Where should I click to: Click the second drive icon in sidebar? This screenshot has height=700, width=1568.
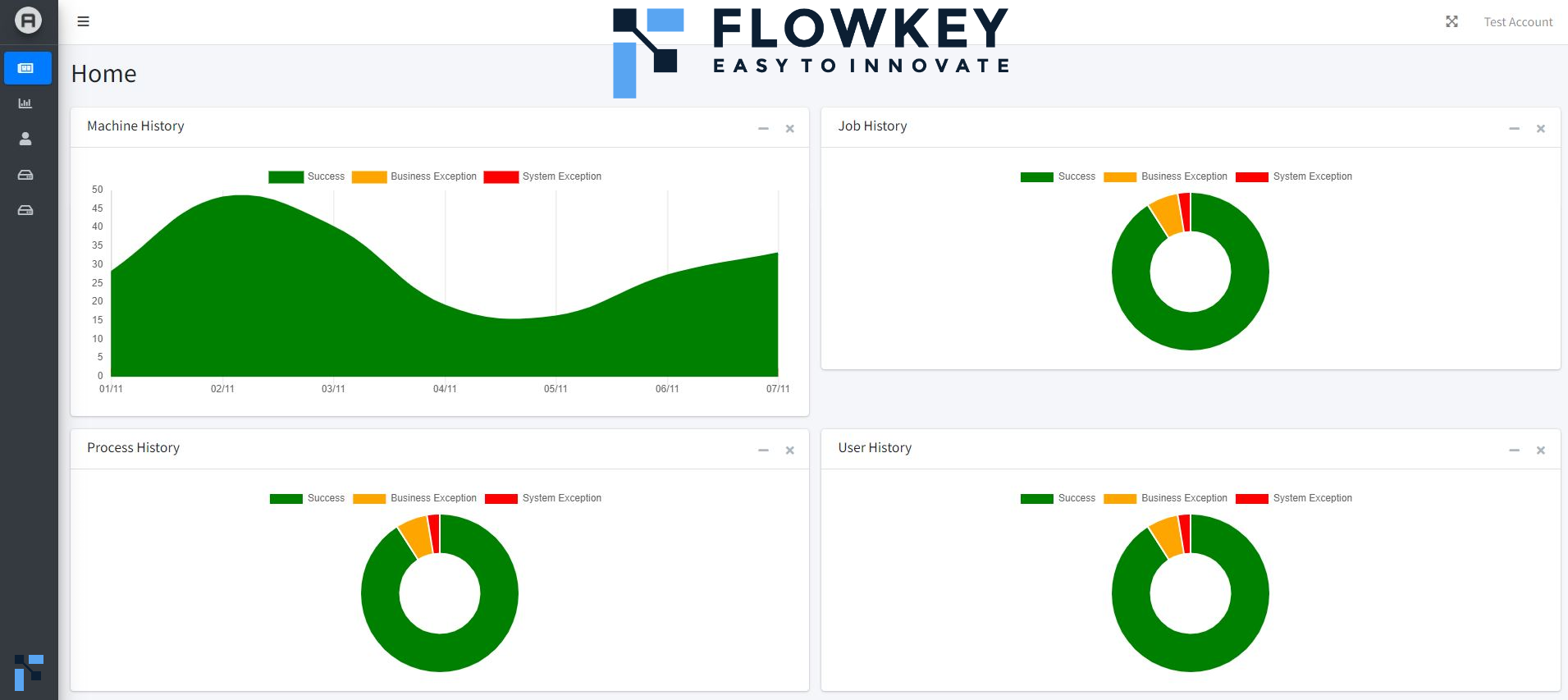tap(25, 210)
